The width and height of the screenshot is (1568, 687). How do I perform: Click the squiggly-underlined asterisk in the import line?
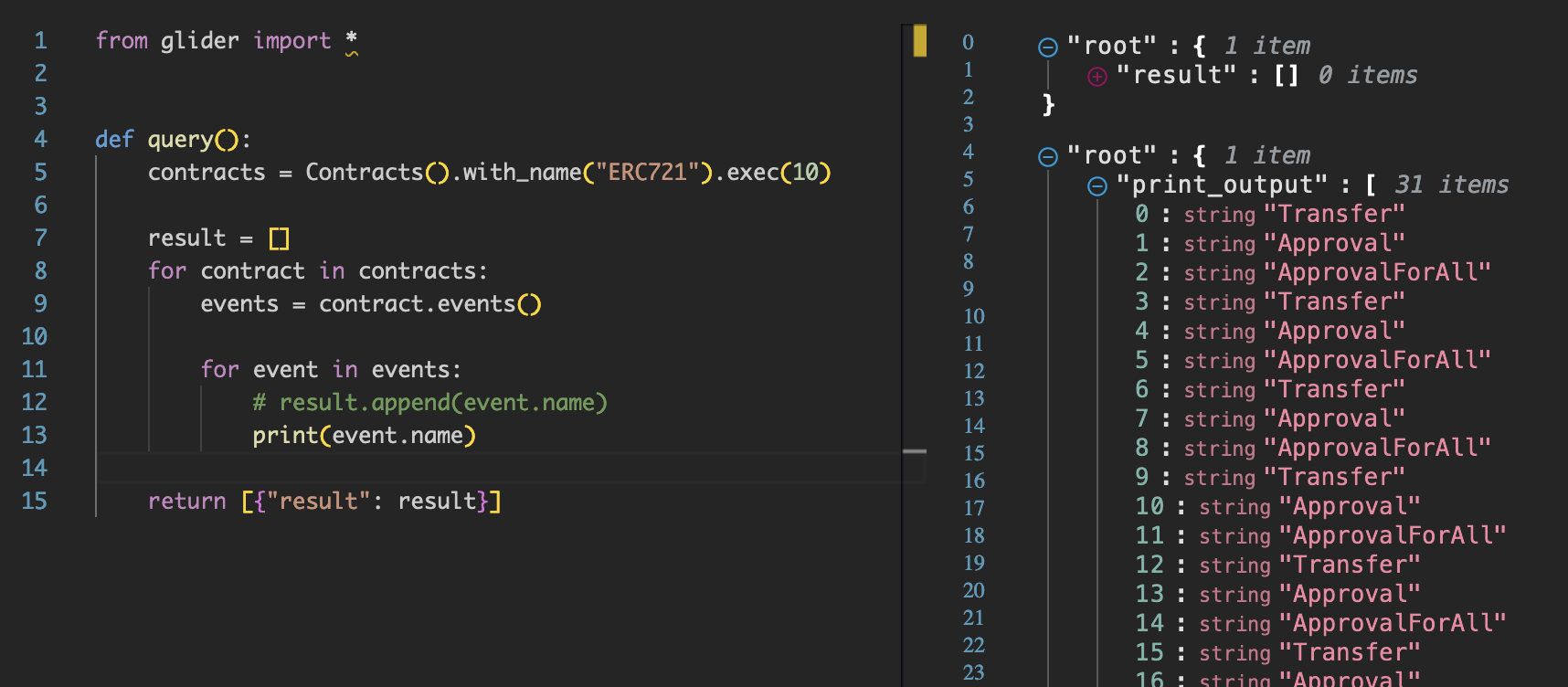pos(352,41)
